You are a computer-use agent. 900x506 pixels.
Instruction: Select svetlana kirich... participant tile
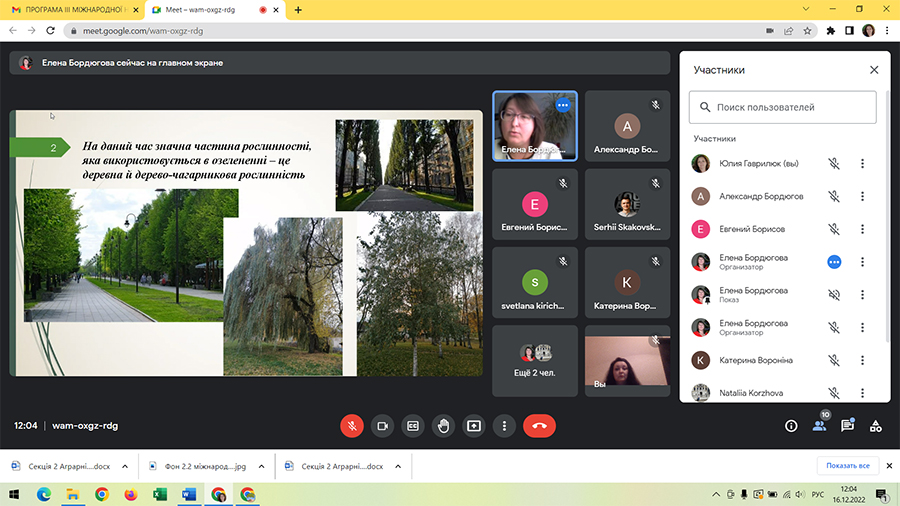(535, 282)
